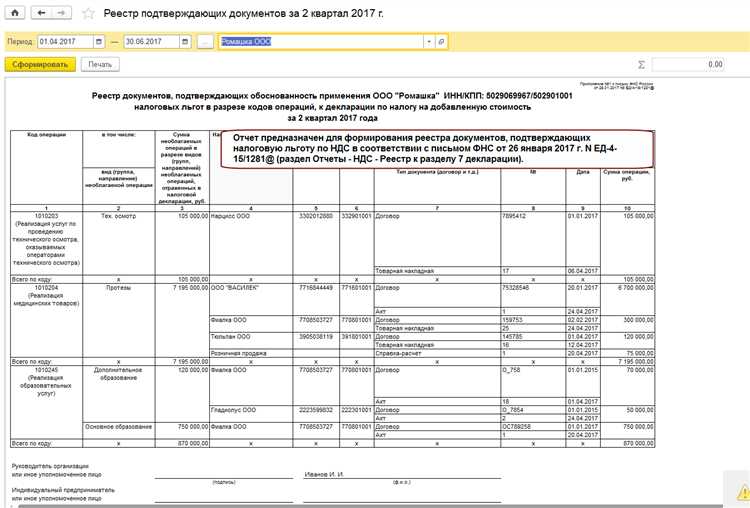Screen dimensions: 750x508
Task: Click the Сформировать button
Action: tap(40, 64)
